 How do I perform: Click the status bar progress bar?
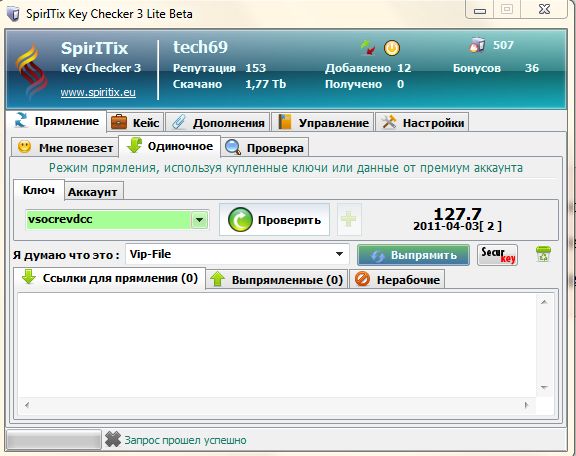tap(54, 439)
